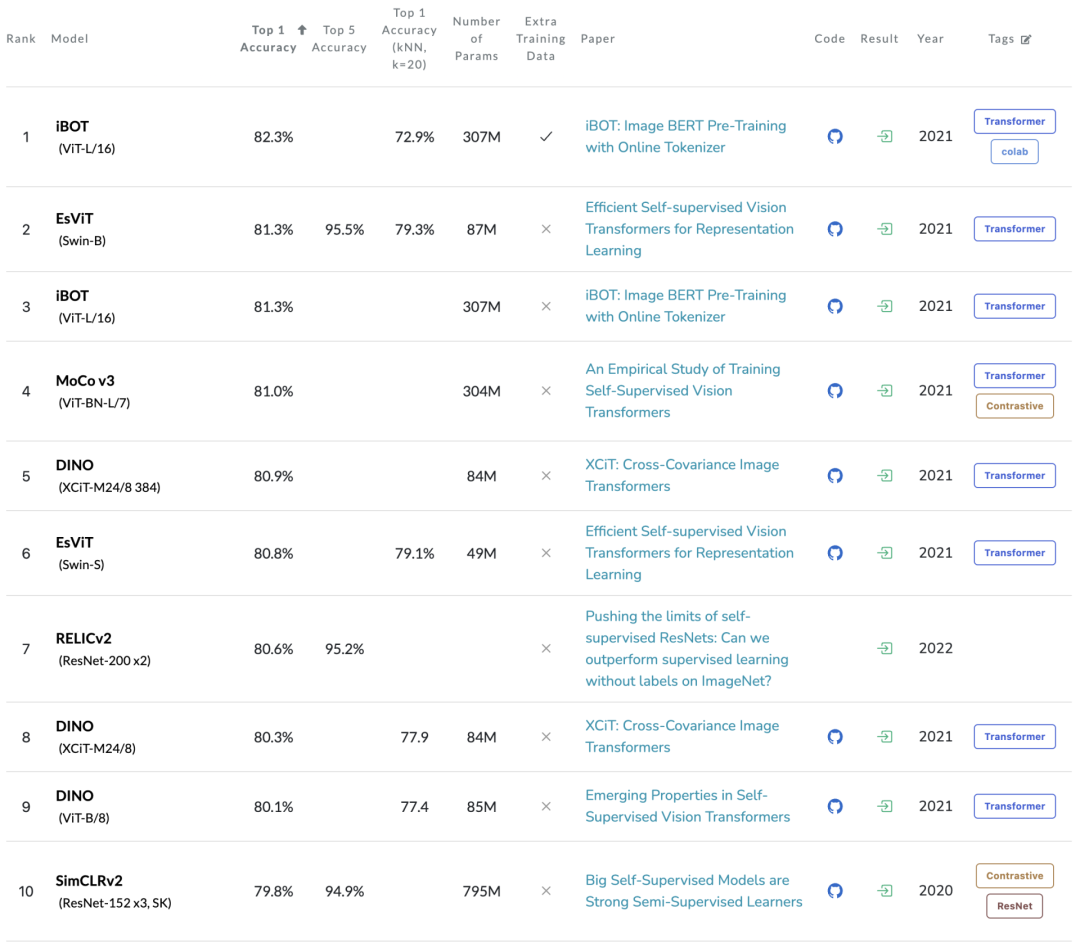Sort by Top 5 Accuracy column header
This screenshot has height=943, width=1080.
click(x=339, y=38)
